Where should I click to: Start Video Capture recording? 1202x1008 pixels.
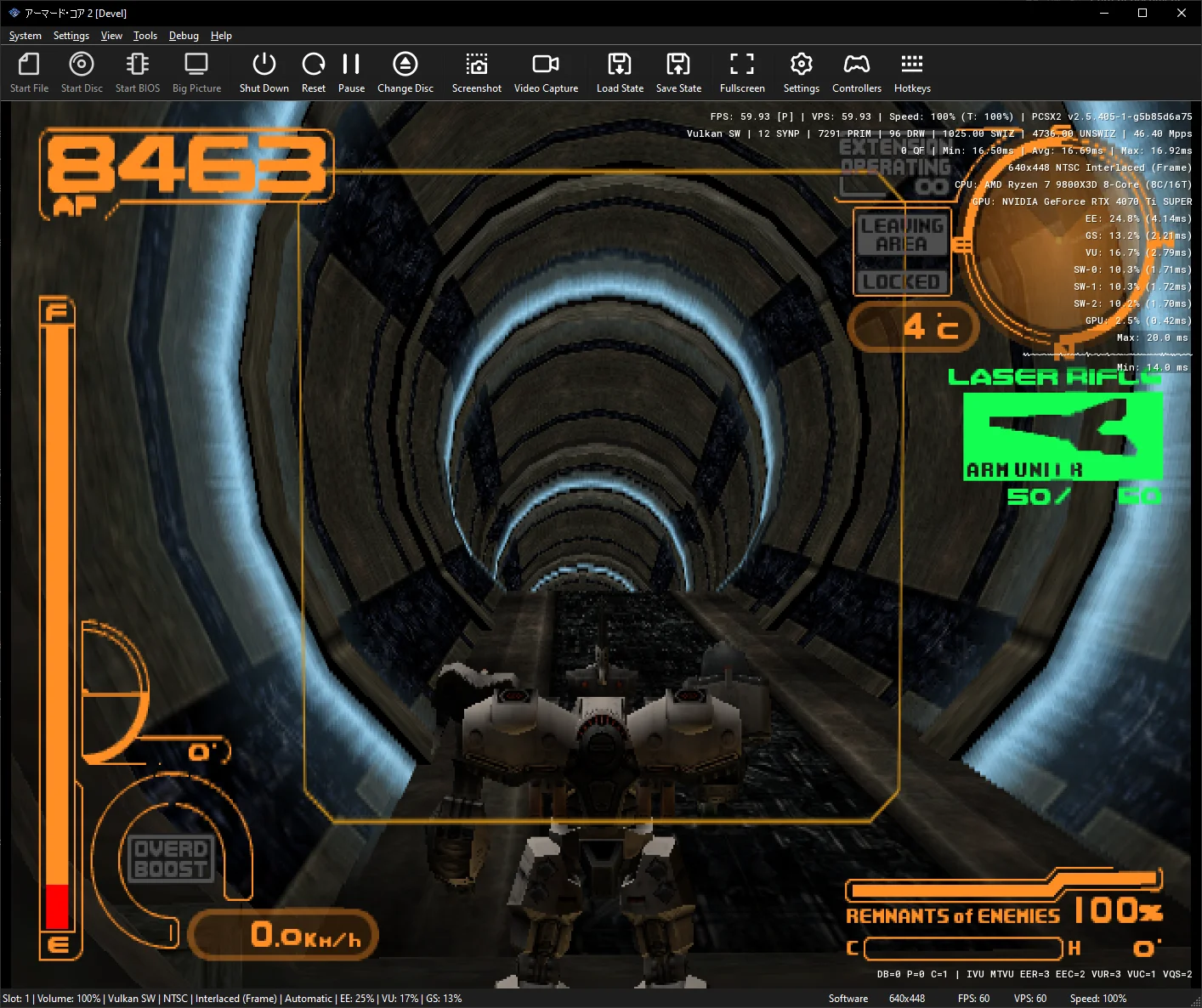click(x=546, y=72)
